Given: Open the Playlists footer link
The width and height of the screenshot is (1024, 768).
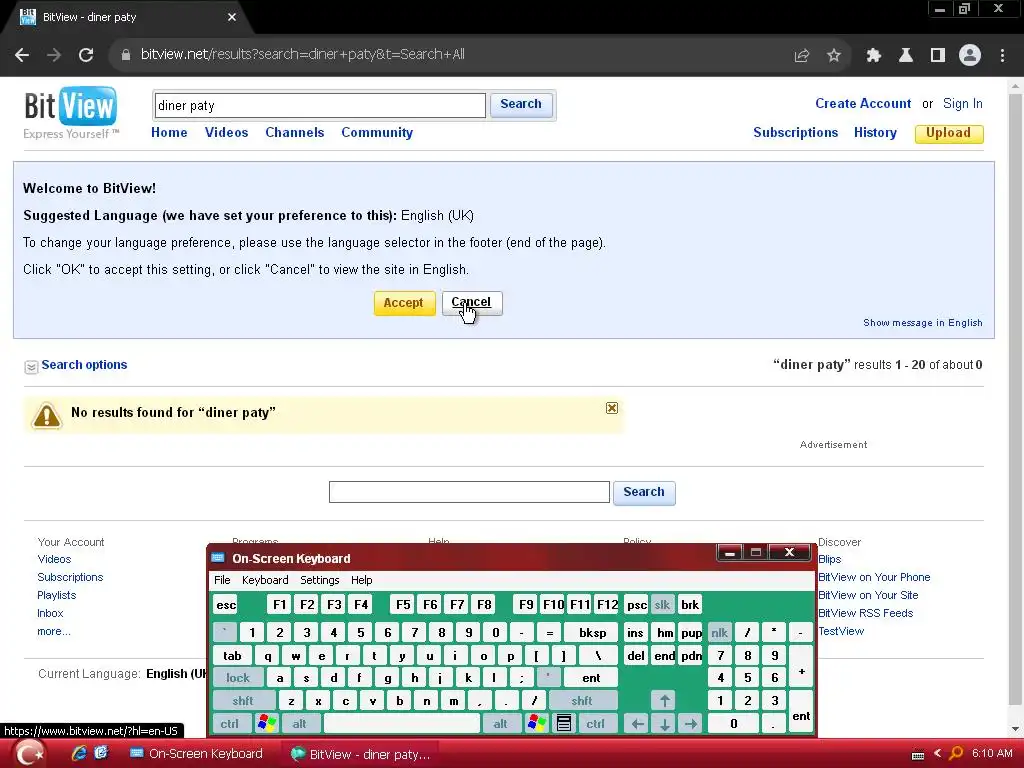Looking at the screenshot, I should (57, 595).
